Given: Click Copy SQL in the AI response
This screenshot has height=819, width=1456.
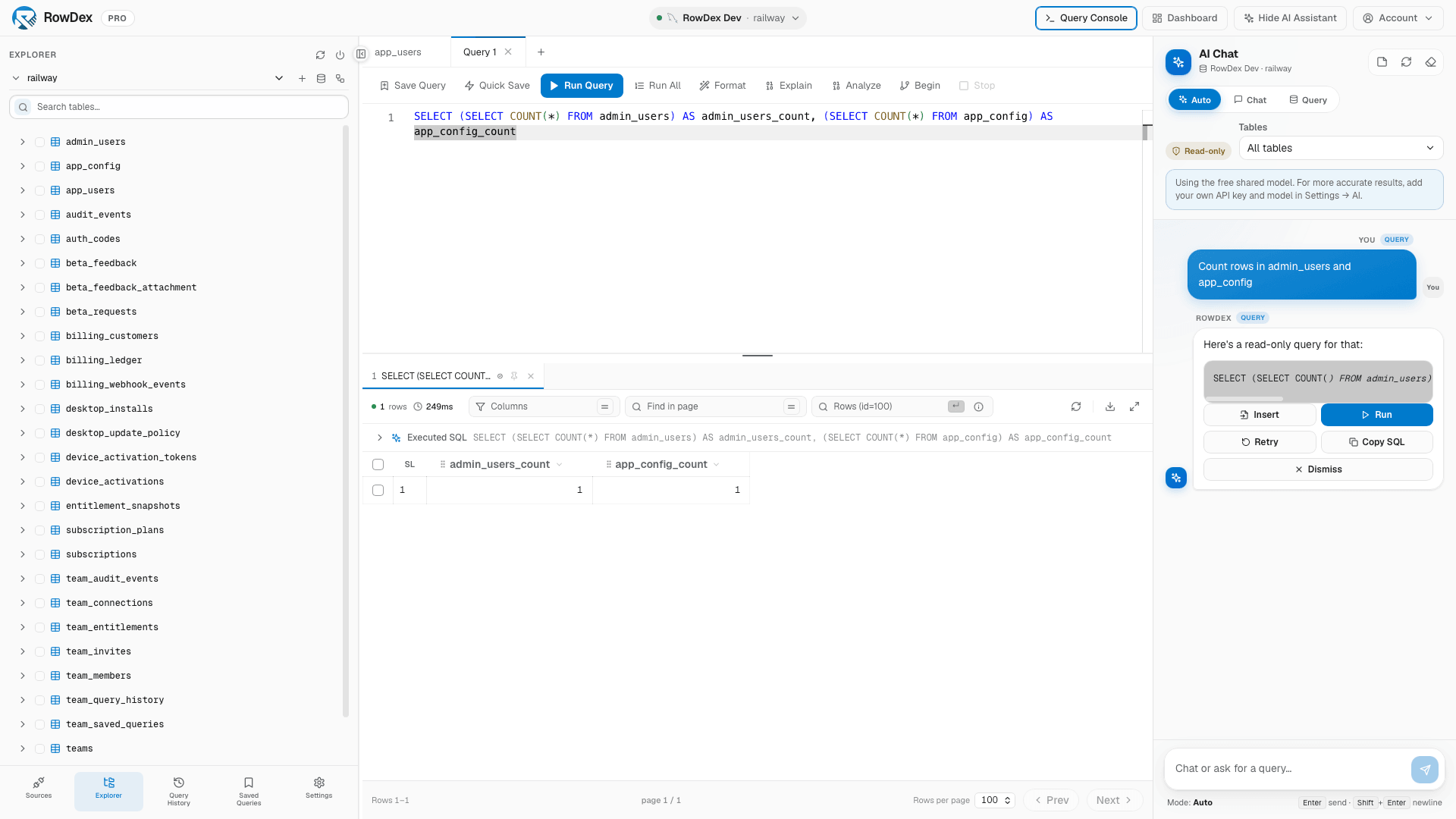Looking at the screenshot, I should pos(1376,442).
